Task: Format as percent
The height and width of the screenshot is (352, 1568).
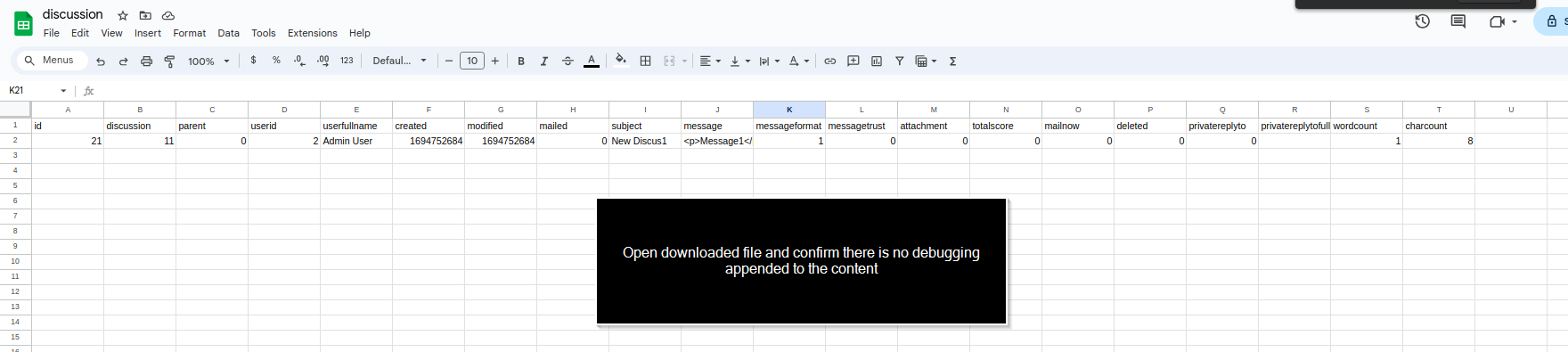Action: point(277,61)
